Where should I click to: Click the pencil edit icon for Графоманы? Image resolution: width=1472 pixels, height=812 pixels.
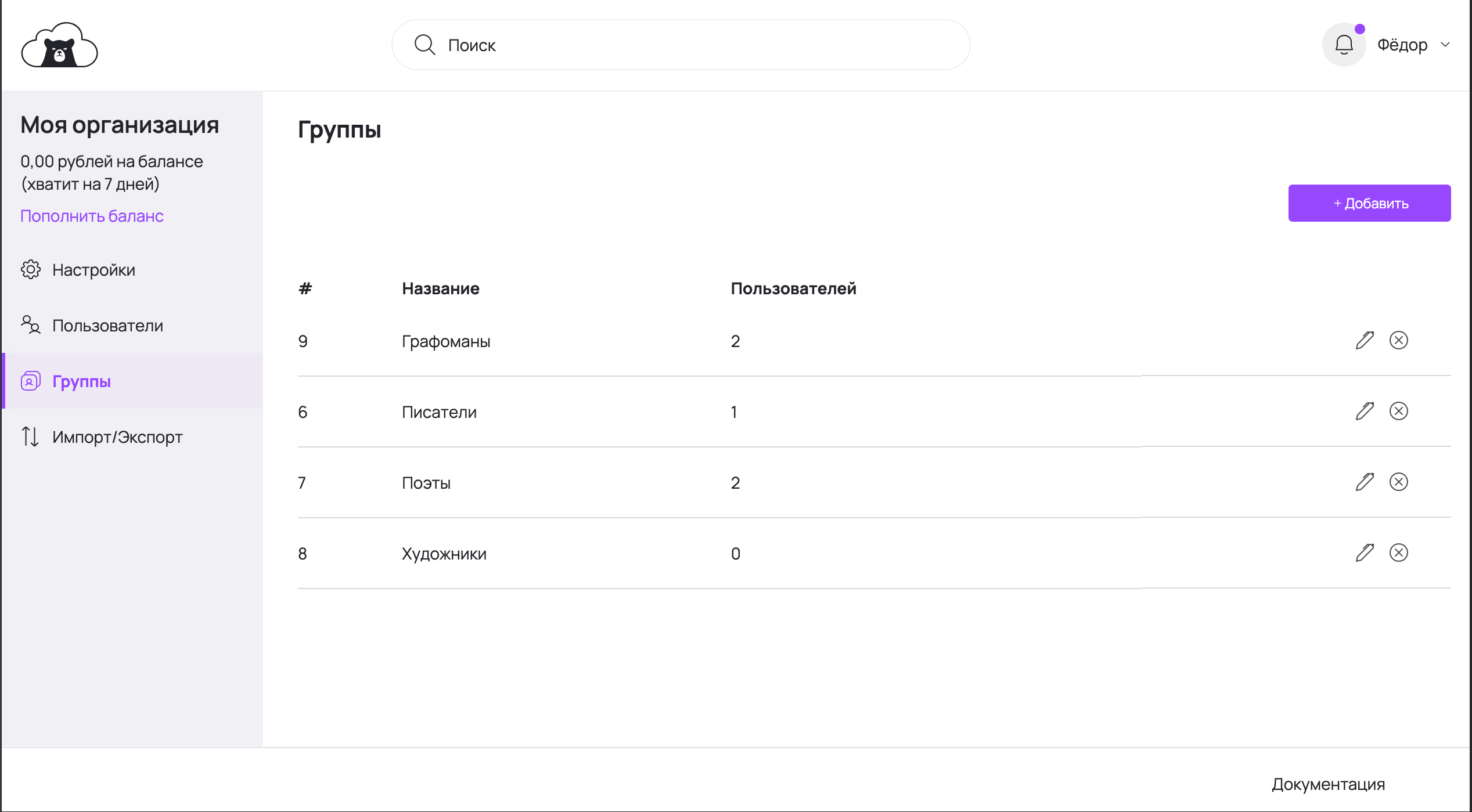(x=1365, y=340)
